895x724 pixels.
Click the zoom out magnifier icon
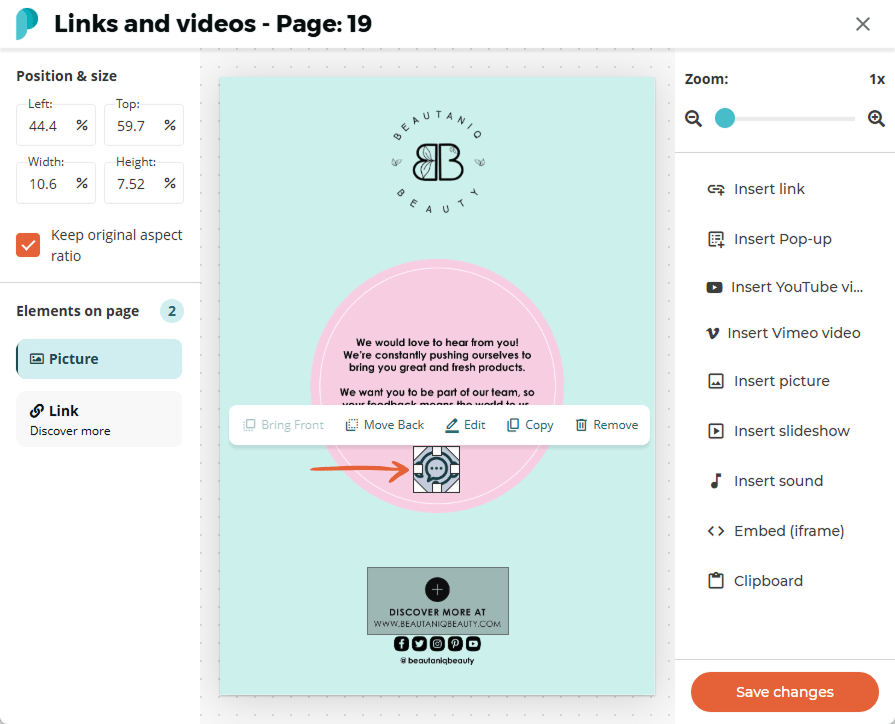coord(694,119)
